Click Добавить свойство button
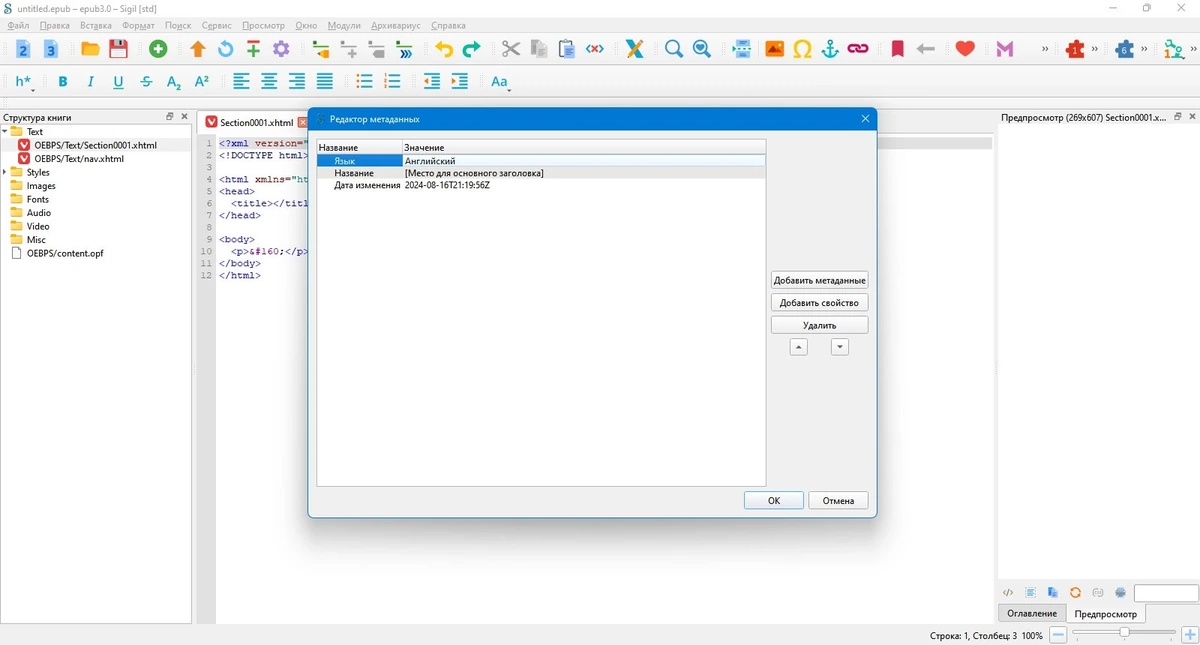This screenshot has height=645, width=1200. [820, 303]
